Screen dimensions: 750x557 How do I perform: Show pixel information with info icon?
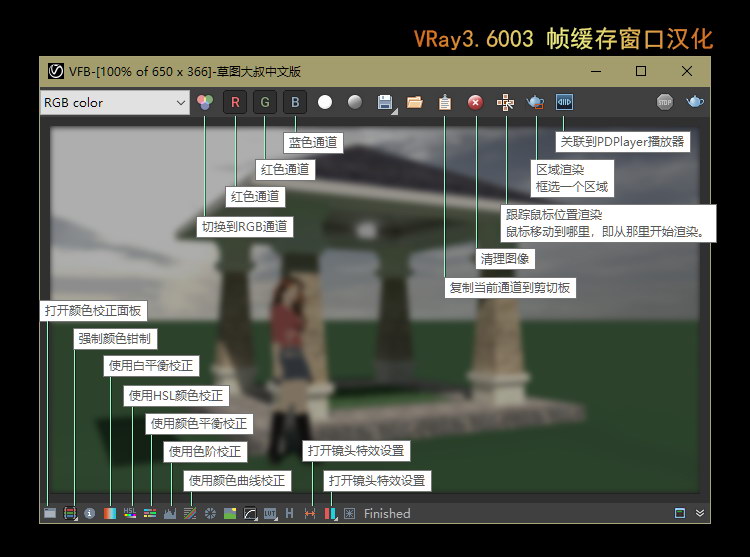pyautogui.click(x=89, y=513)
